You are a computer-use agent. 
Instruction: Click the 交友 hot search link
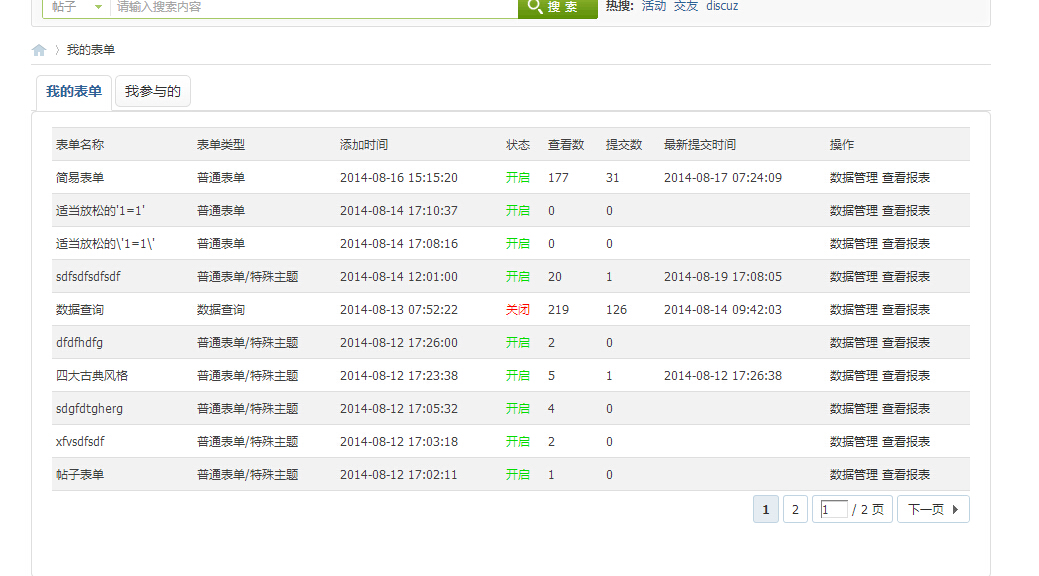(686, 5)
